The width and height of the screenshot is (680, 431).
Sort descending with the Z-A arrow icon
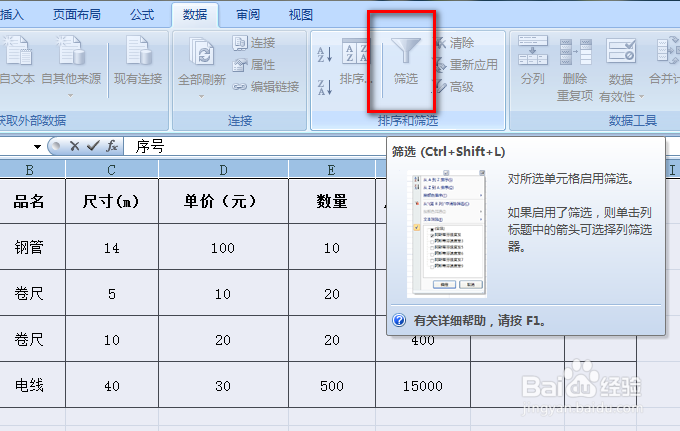[325, 87]
